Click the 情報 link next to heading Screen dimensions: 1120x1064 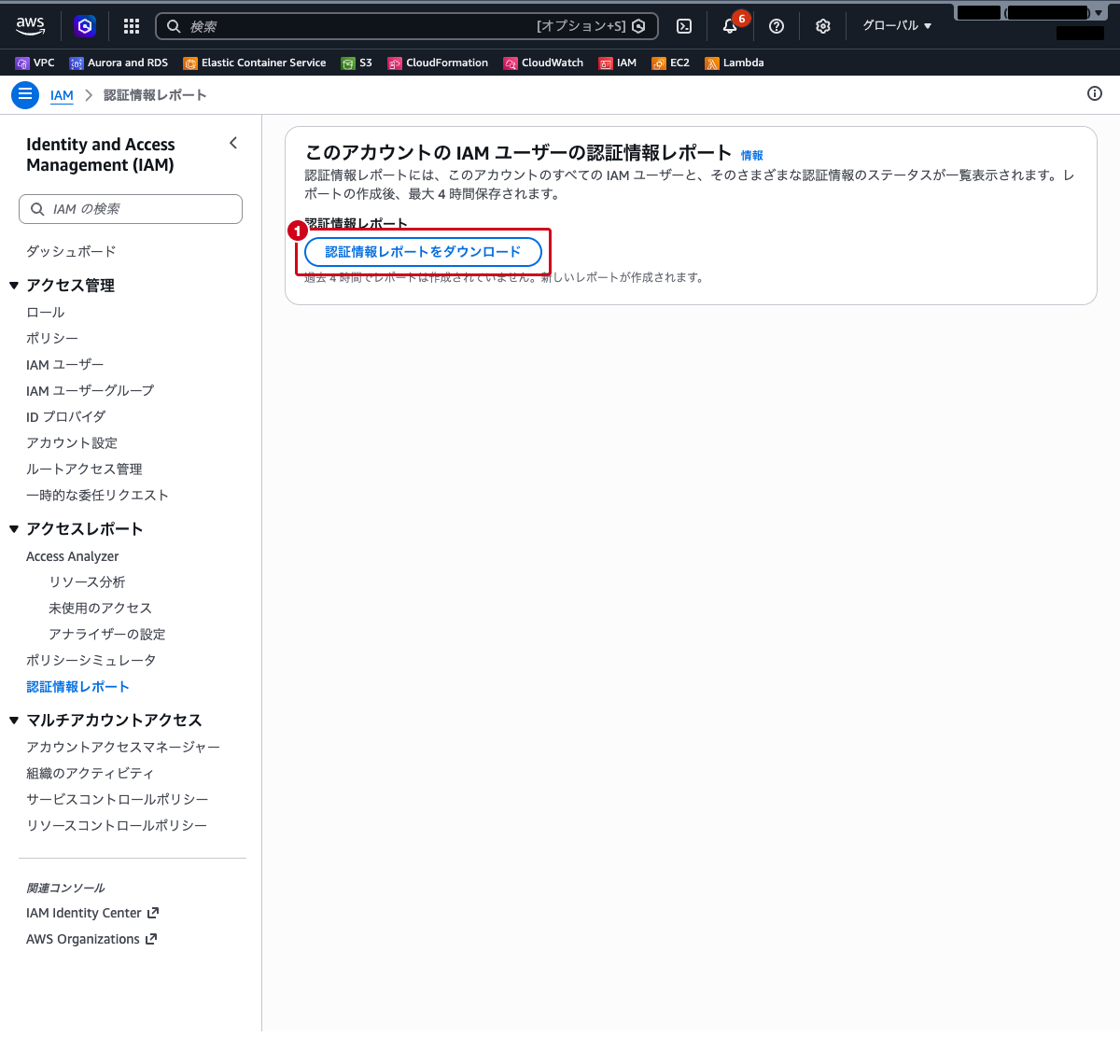click(x=751, y=156)
